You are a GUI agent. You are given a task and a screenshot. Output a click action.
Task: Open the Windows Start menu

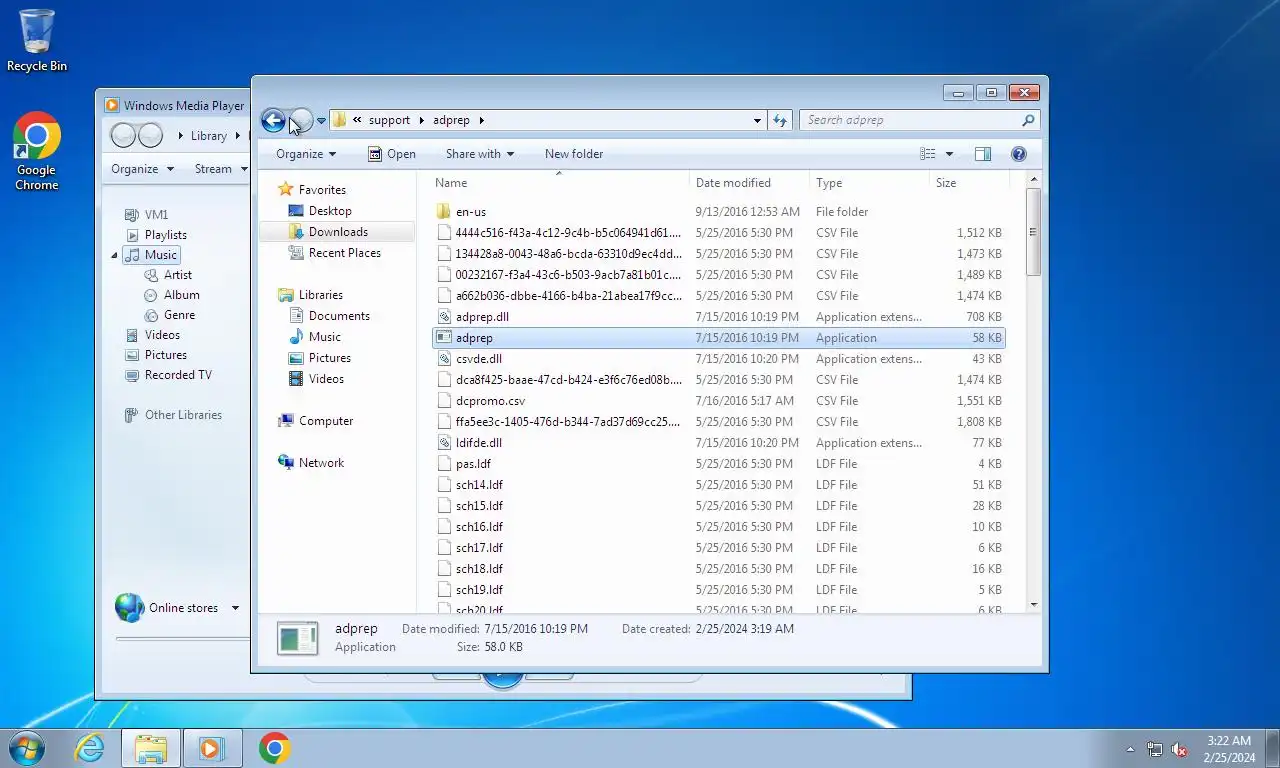[x=25, y=748]
